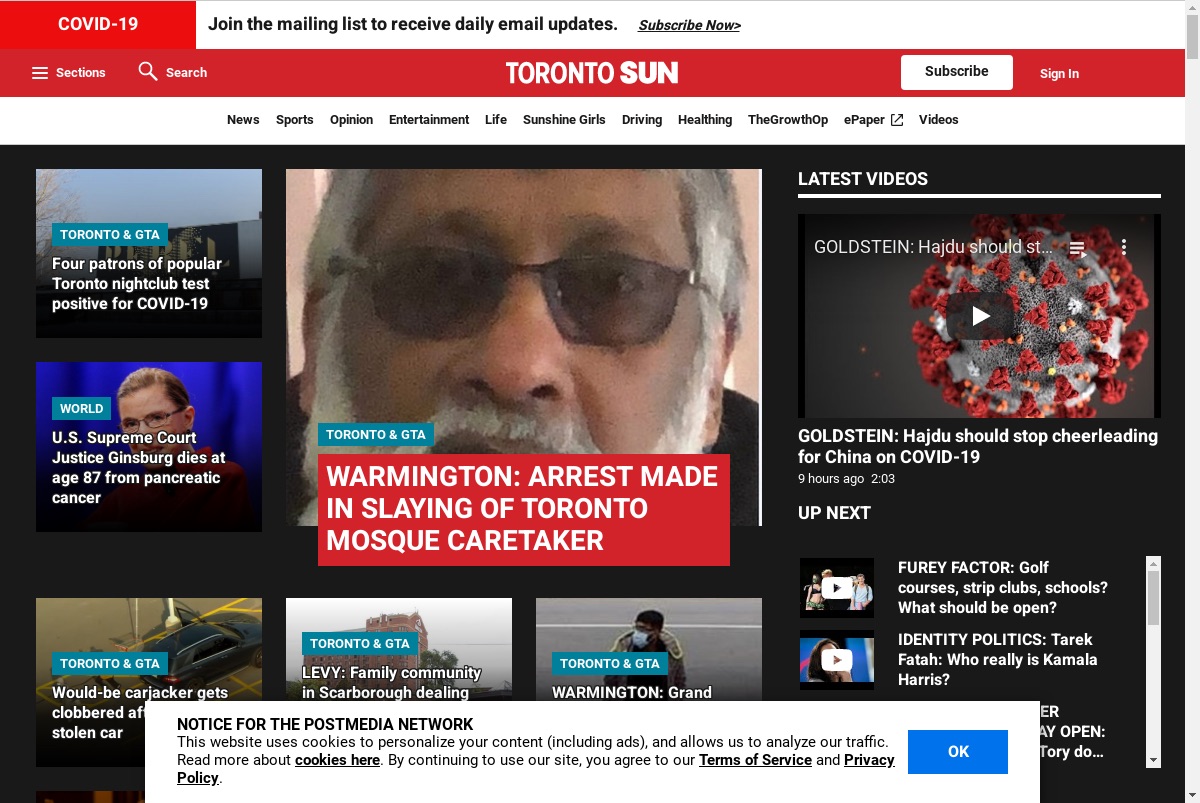This screenshot has height=803, width=1200.
Task: Open the Sections hamburger menu
Action: click(x=68, y=73)
